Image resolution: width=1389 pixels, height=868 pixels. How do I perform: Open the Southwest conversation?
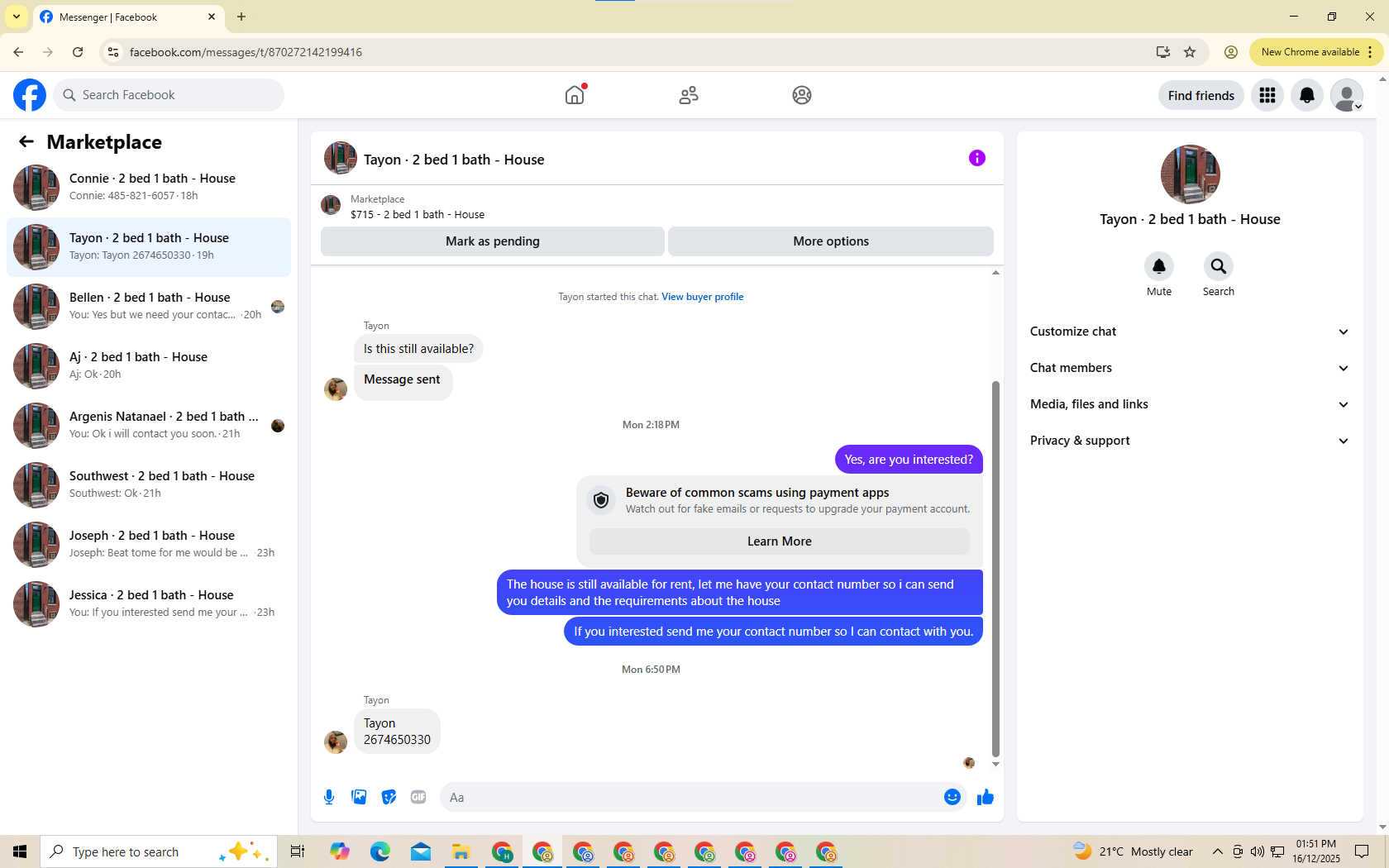click(x=149, y=485)
